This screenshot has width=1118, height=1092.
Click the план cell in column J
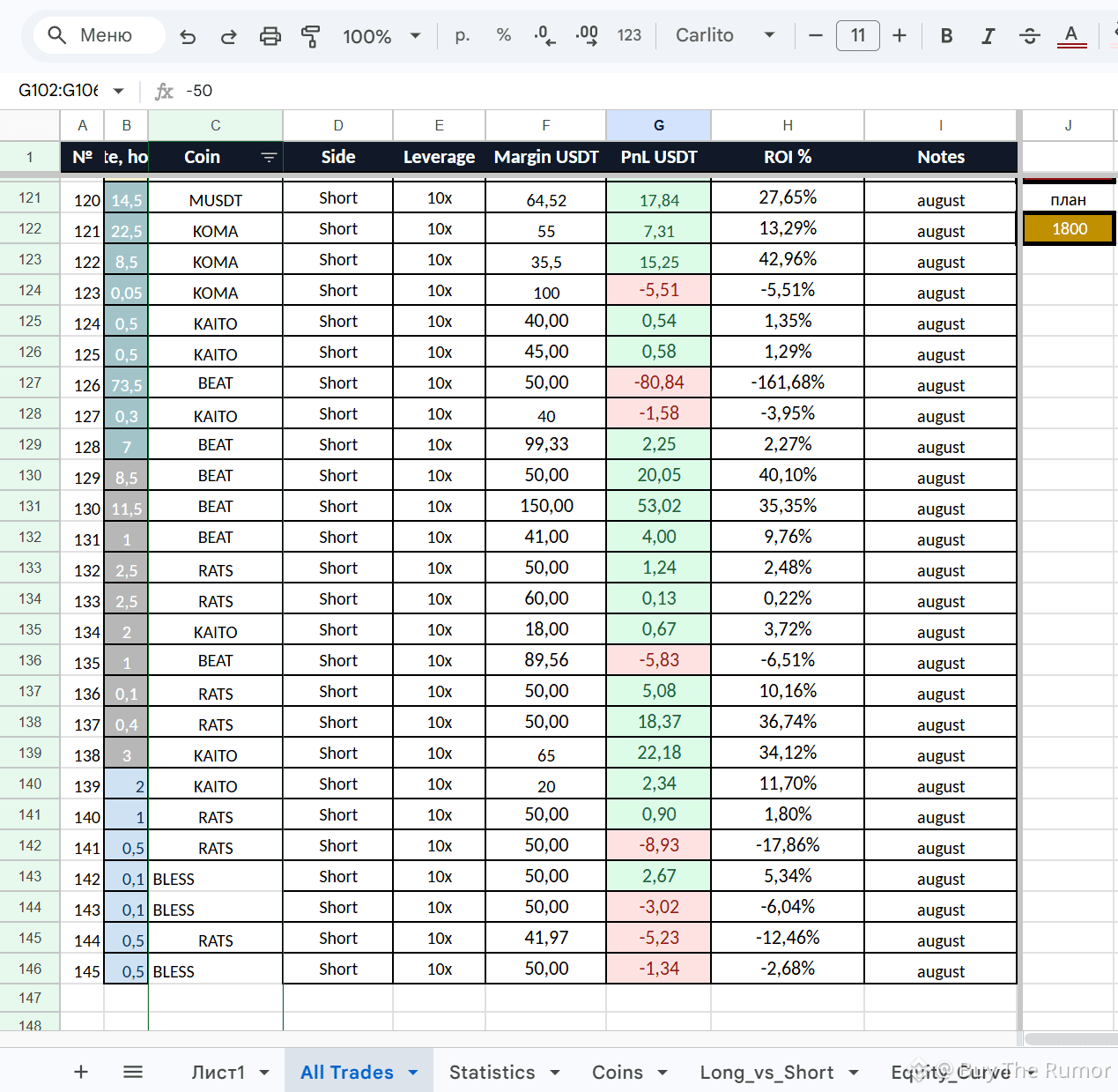[x=1068, y=199]
